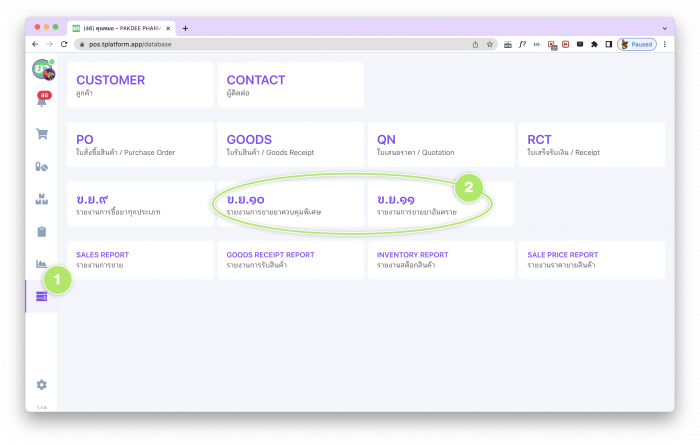This screenshot has height=445, width=700.
Task: Open the SALES REPORT link
Action: pyautogui.click(x=140, y=259)
